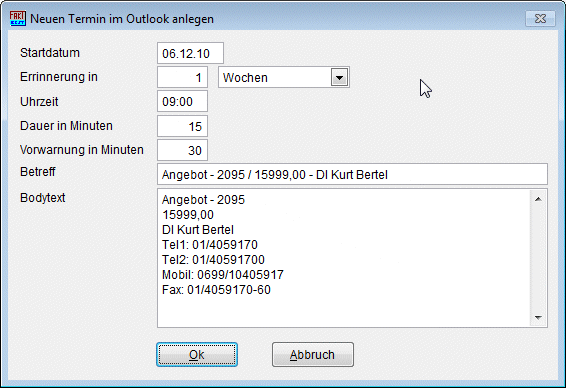Click the 'Mobil: 0699/10405917' line in Bodytext
Screen dimensions: 566x388
point(223,275)
